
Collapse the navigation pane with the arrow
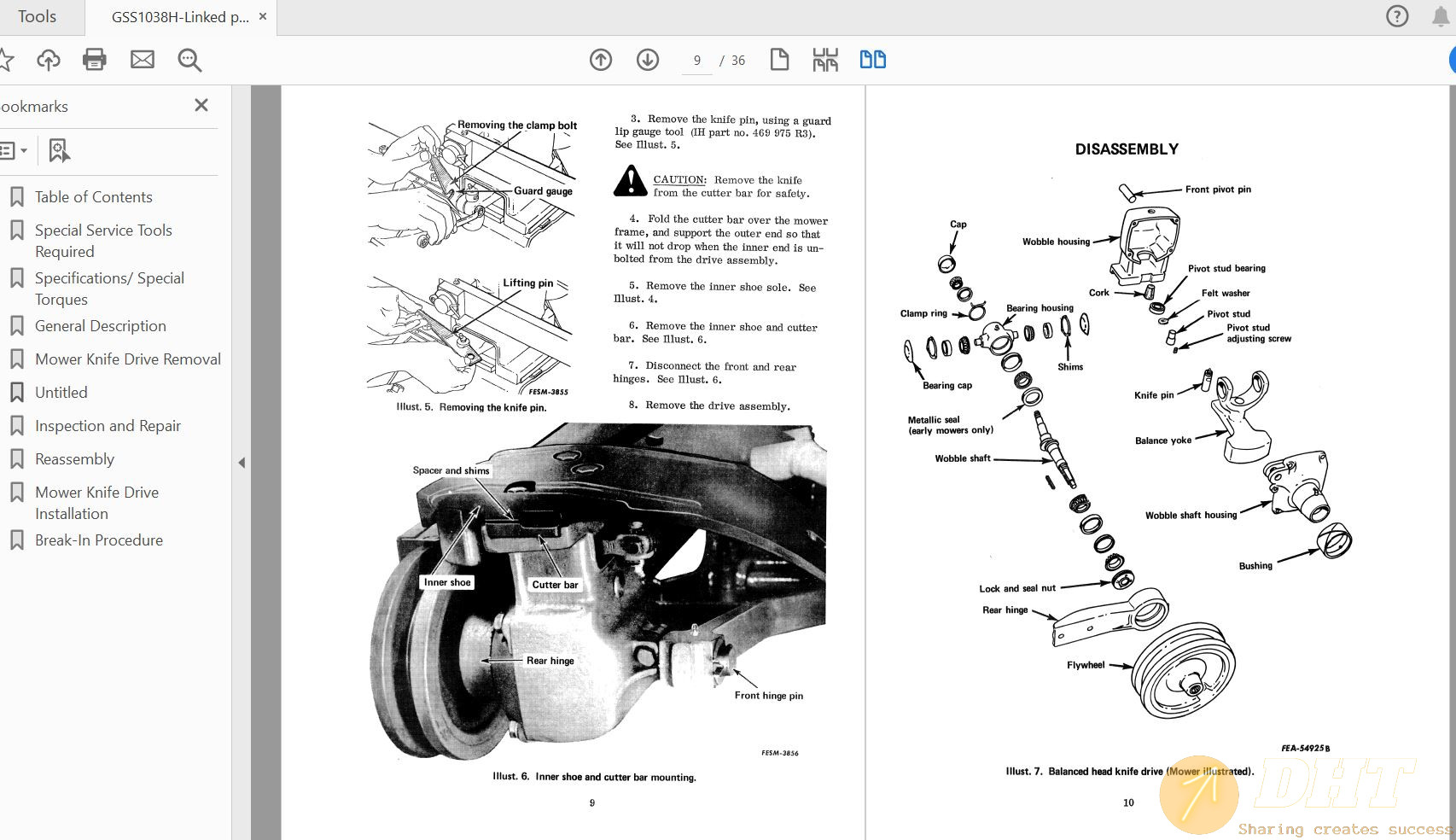(242, 463)
